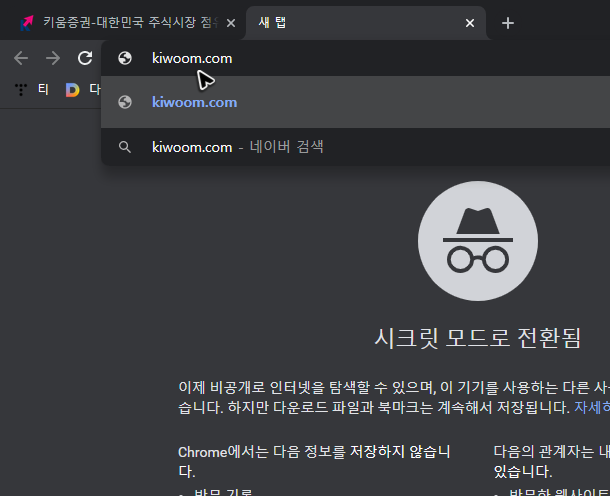
Task: Go forward with the forward arrow
Action: pyautogui.click(x=53, y=58)
